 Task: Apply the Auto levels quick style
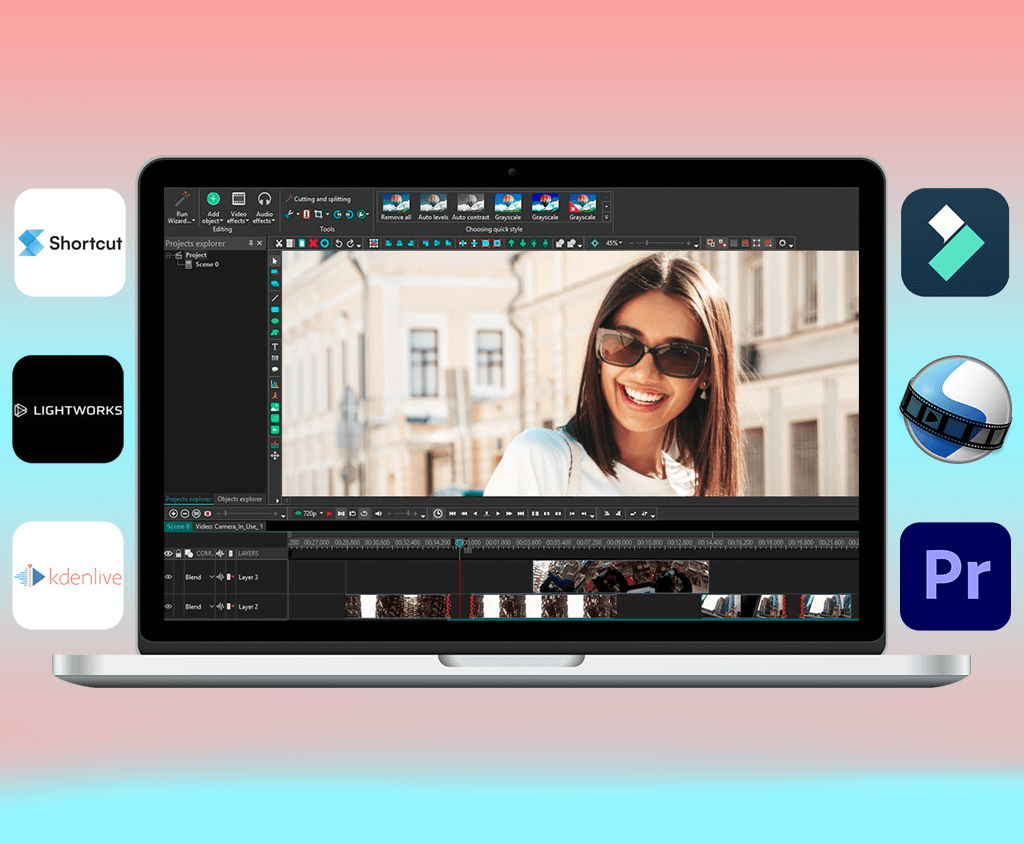[x=433, y=207]
